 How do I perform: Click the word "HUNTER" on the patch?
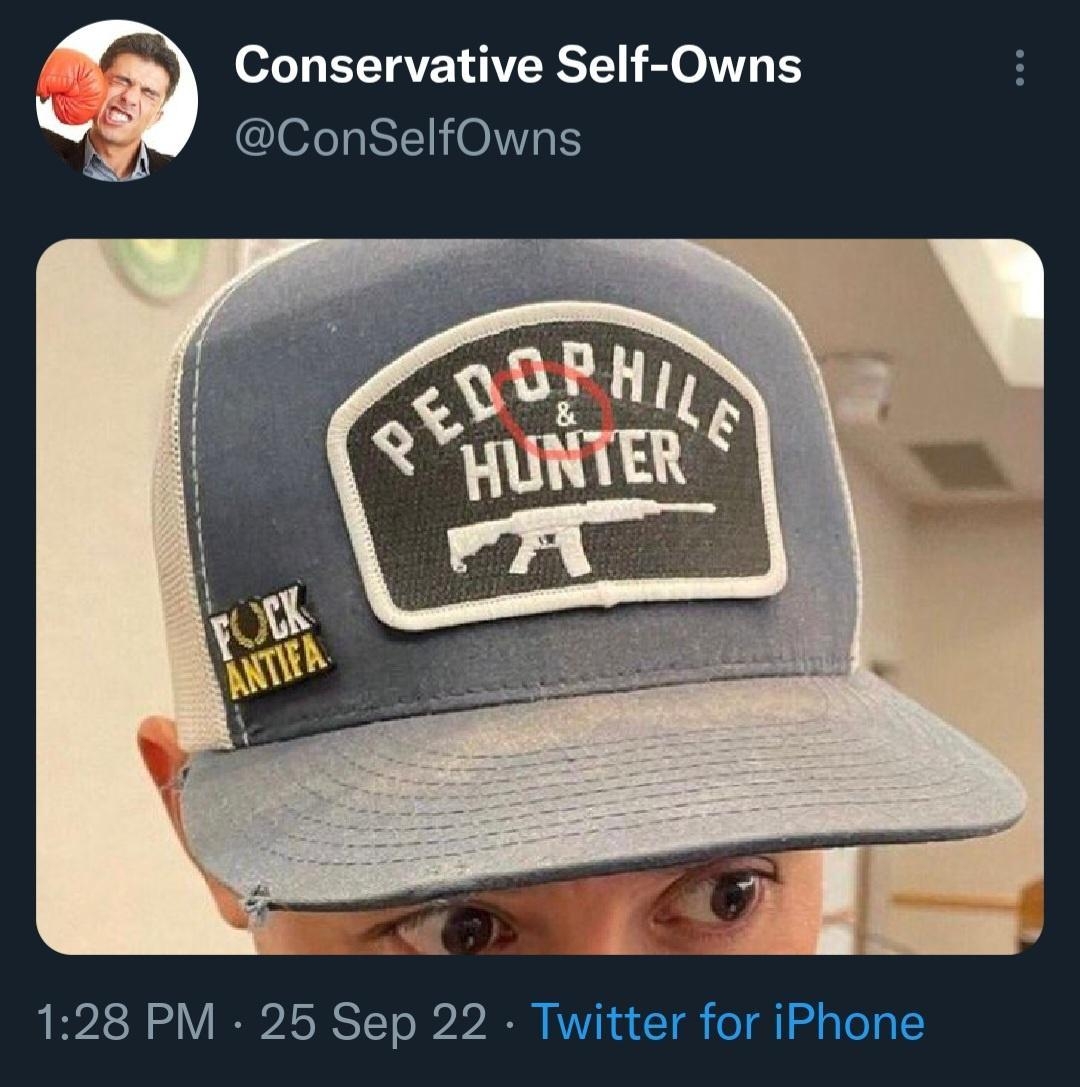point(572,464)
